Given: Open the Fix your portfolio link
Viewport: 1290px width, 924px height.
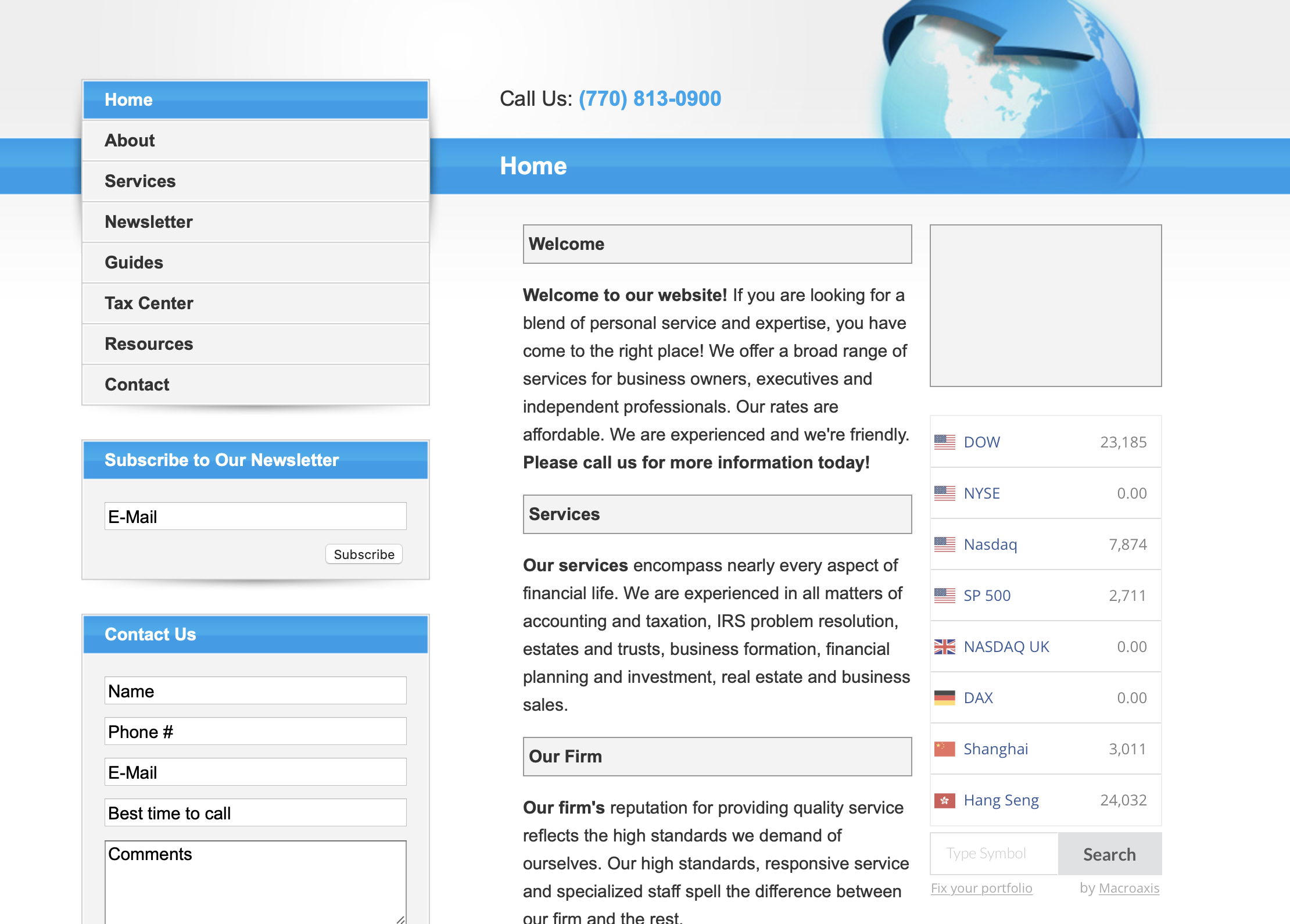Looking at the screenshot, I should [x=981, y=888].
